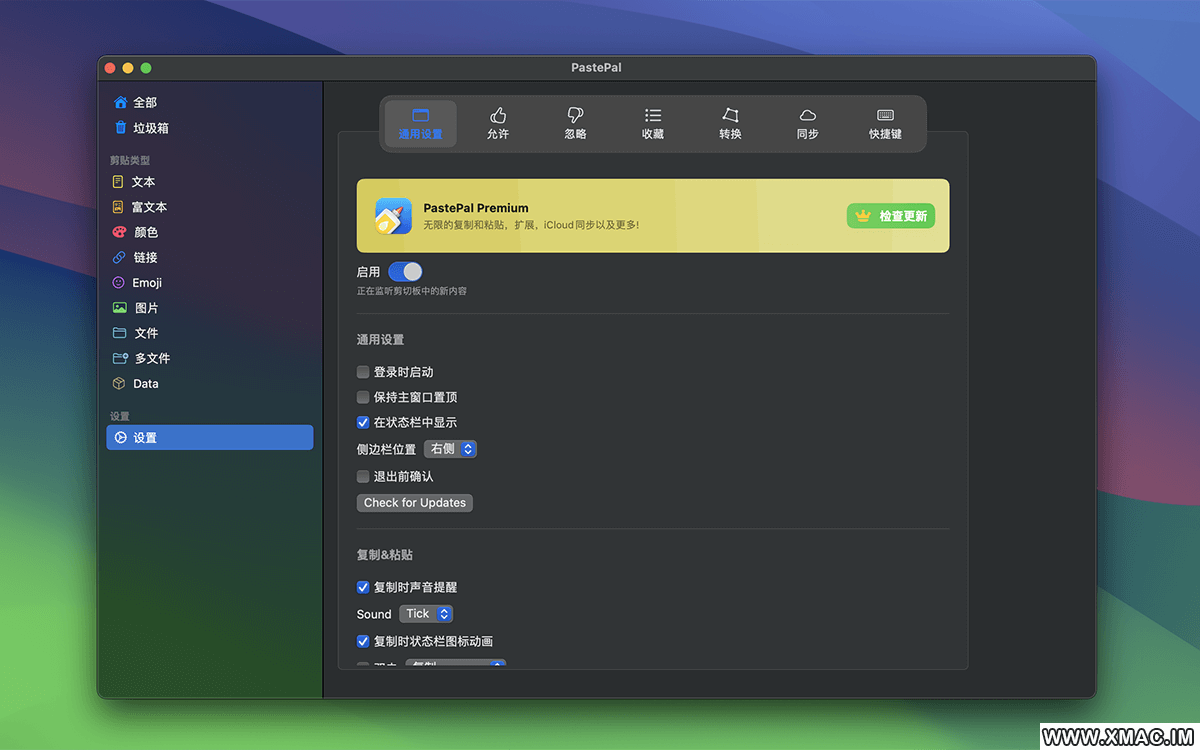Click the Check for Updates button
The image size is (1200, 750).
tap(414, 503)
